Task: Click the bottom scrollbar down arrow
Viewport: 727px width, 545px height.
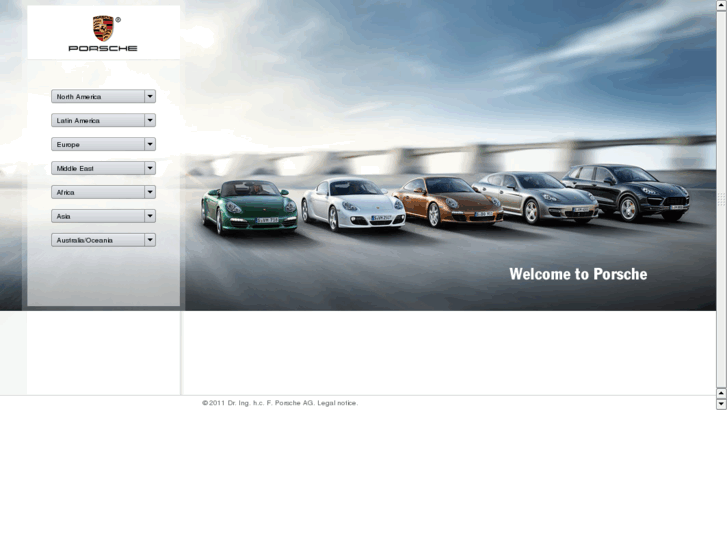Action: pyautogui.click(x=721, y=404)
